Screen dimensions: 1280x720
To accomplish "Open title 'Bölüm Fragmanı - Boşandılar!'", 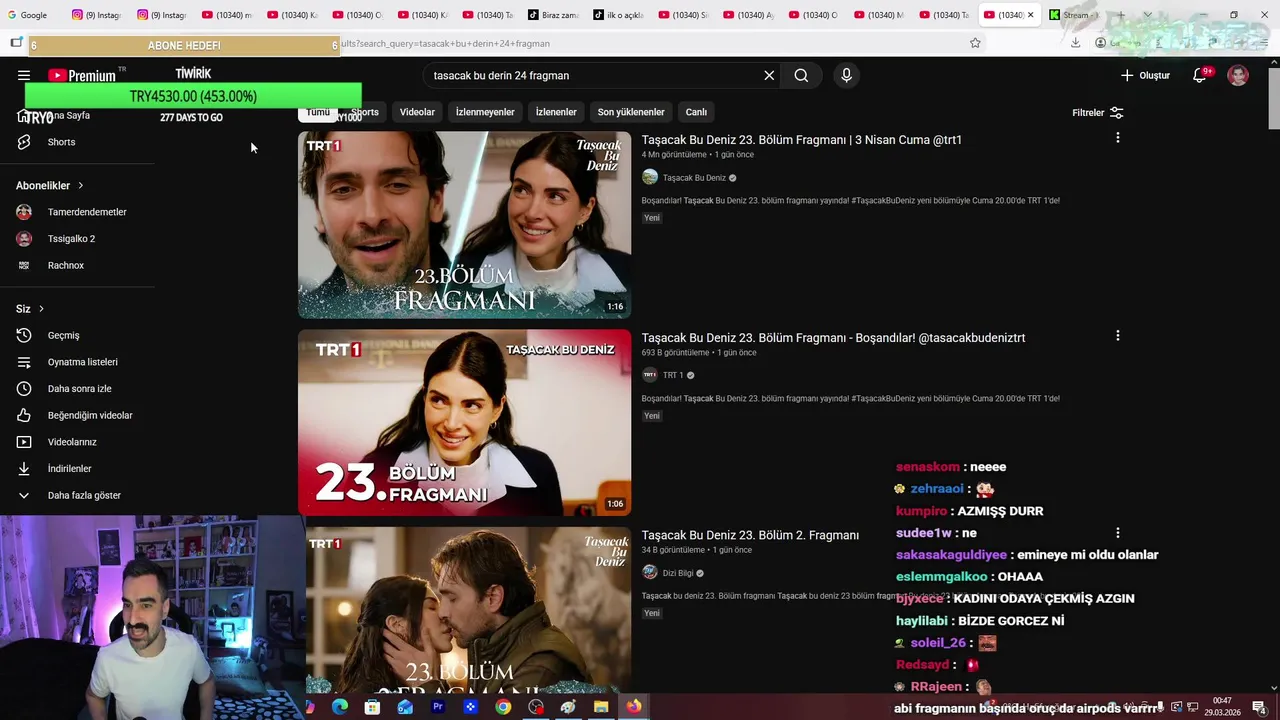I will [x=833, y=338].
